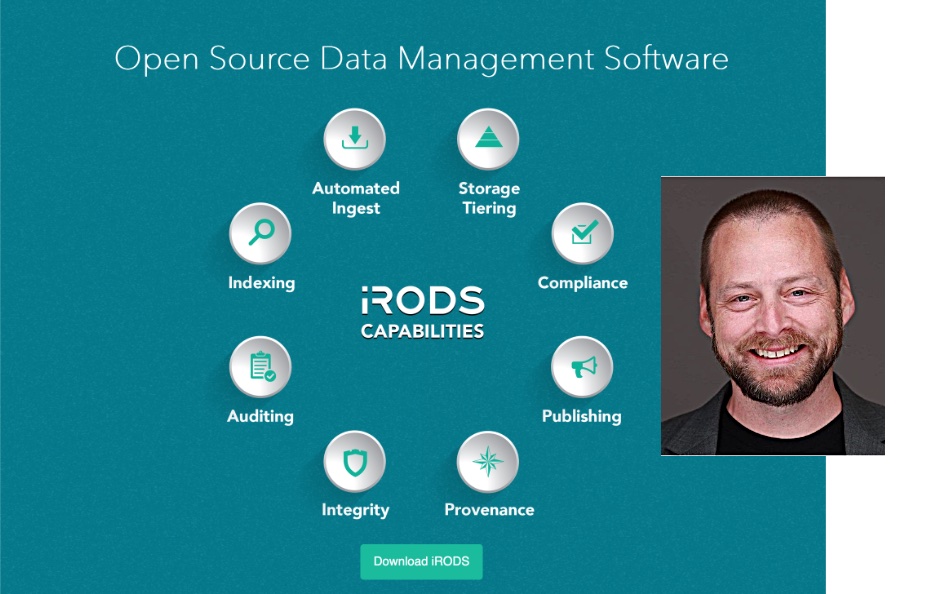Click the 'Storage Tiering' label text
The width and height of the screenshot is (950, 594).
pos(489,198)
